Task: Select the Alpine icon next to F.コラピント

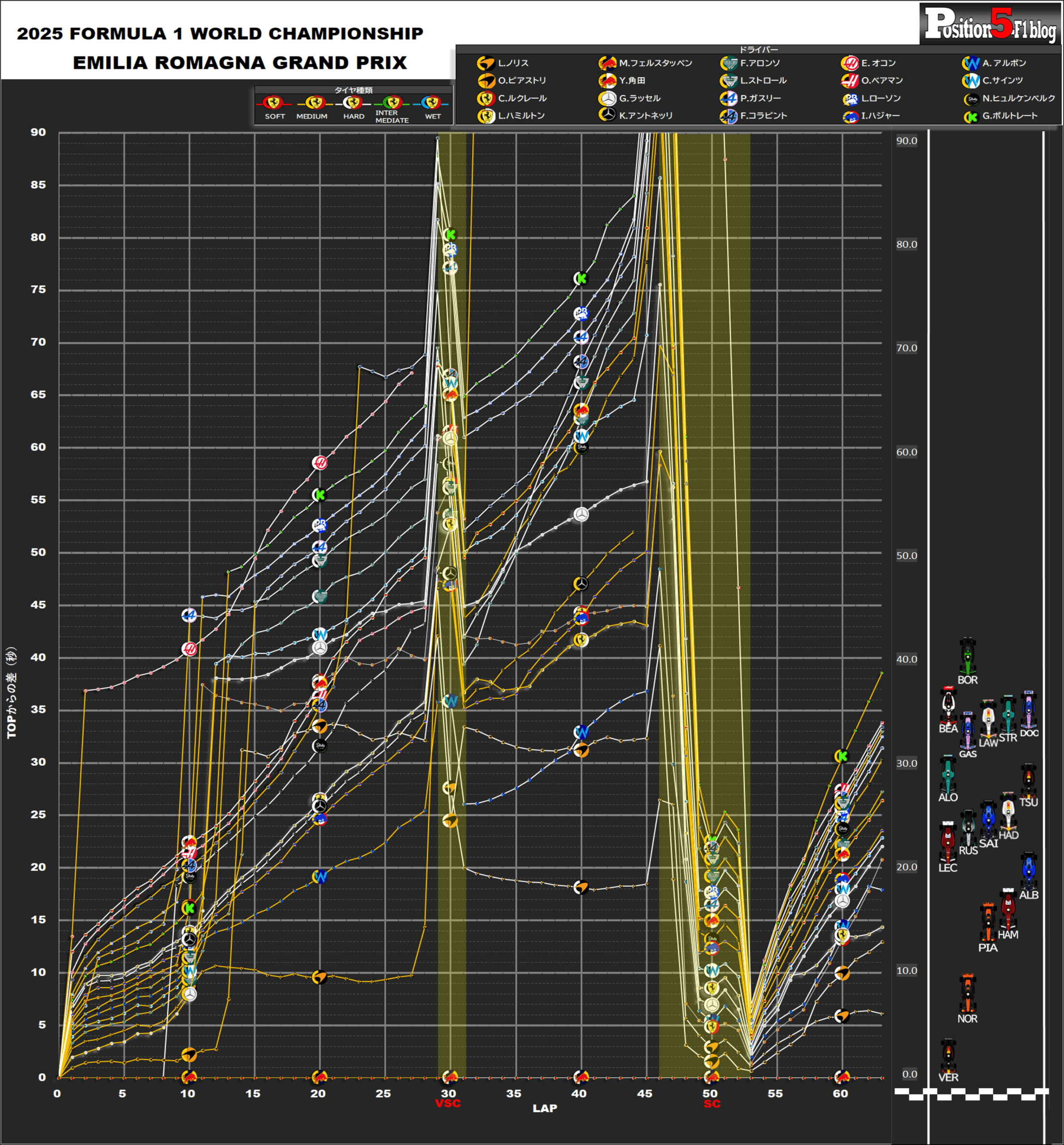Action: (729, 116)
